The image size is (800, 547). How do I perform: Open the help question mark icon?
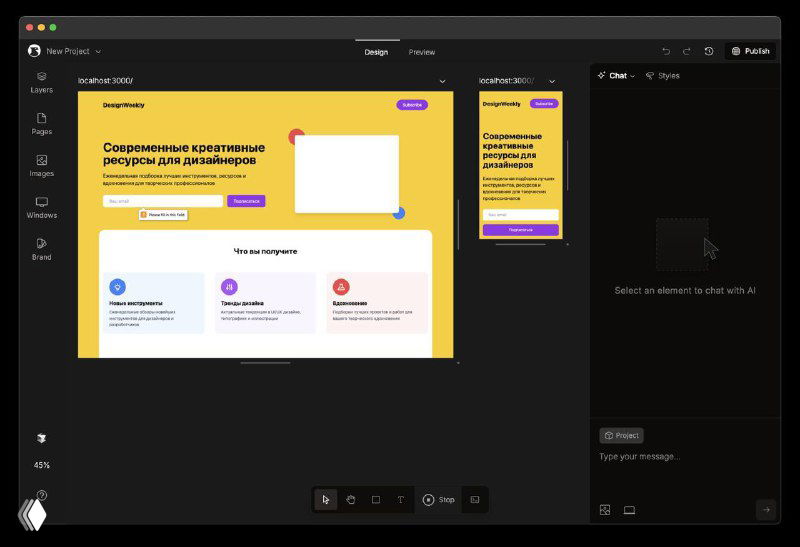(42, 495)
